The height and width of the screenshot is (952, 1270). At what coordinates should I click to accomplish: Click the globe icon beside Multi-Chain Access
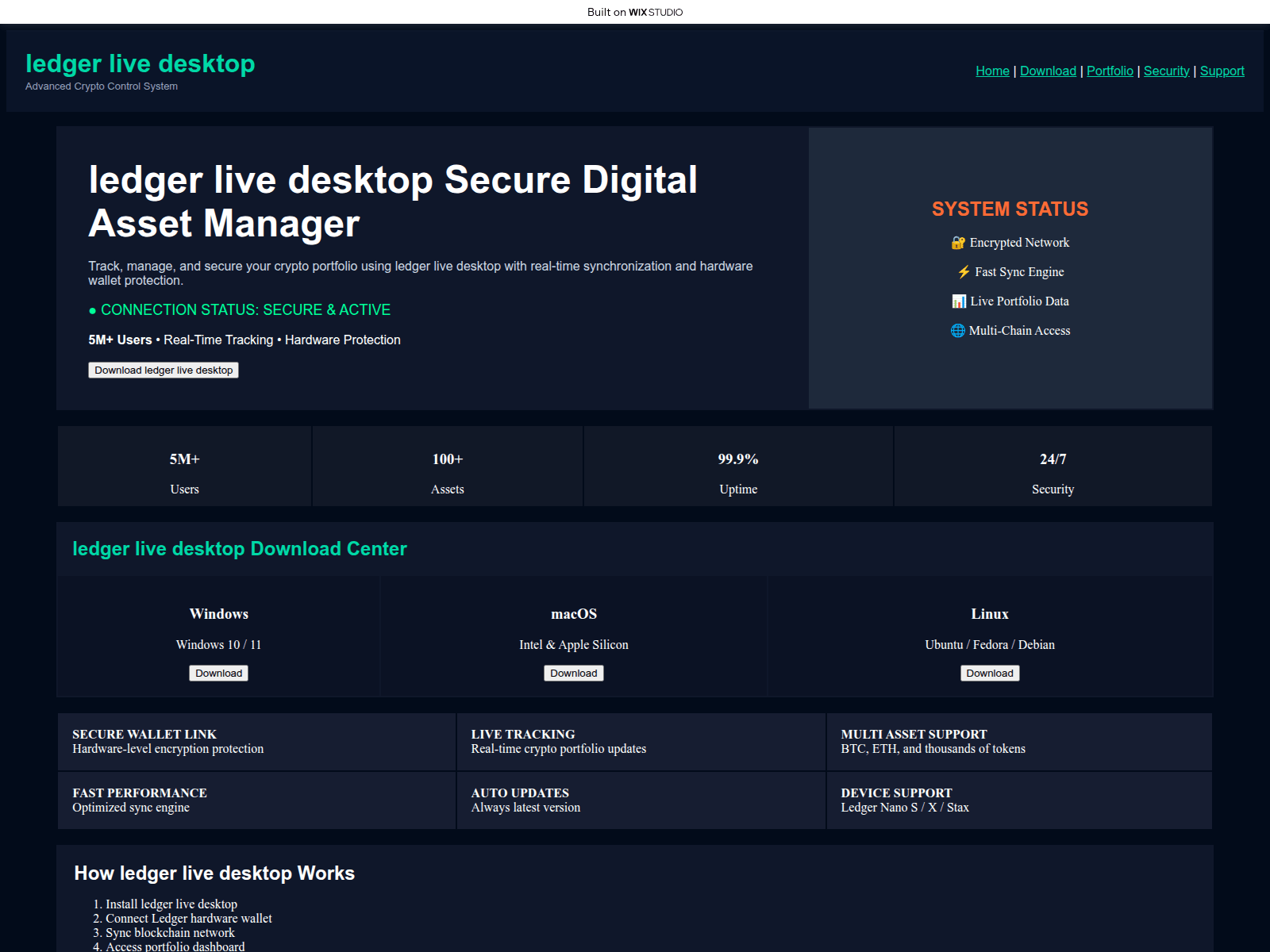(x=957, y=331)
